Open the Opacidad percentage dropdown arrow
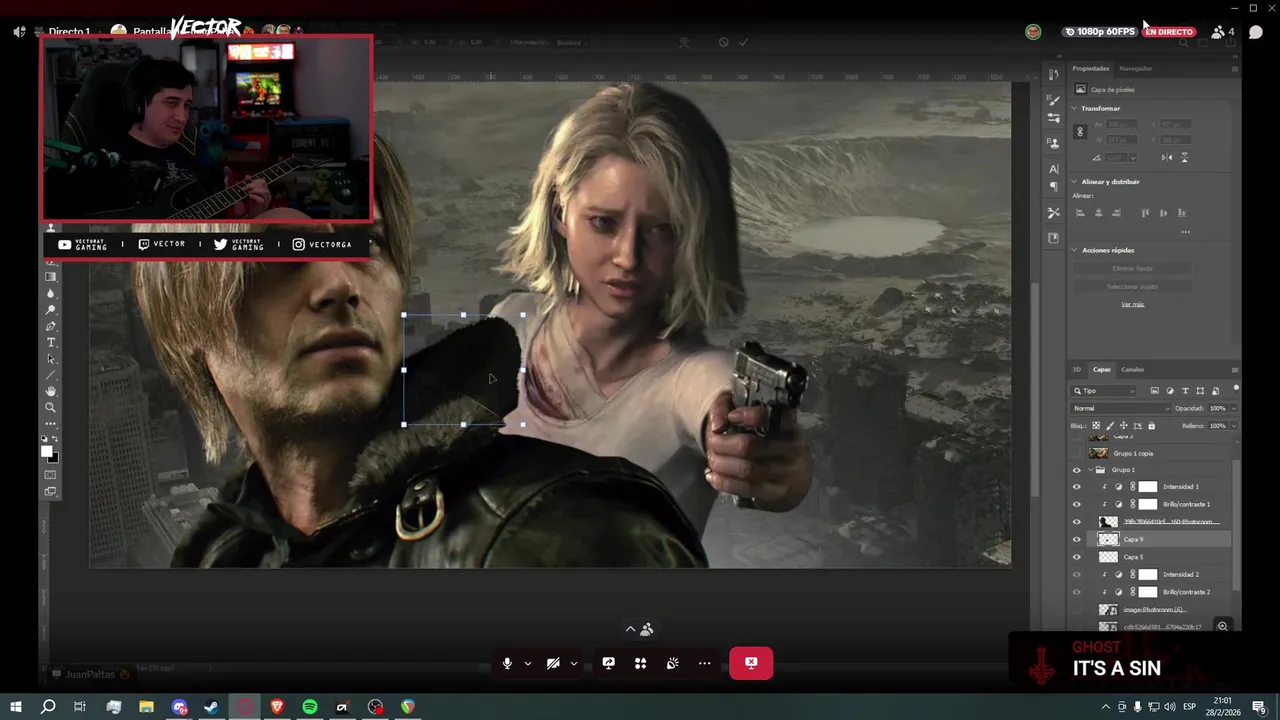The image size is (1280, 720). tap(1233, 408)
